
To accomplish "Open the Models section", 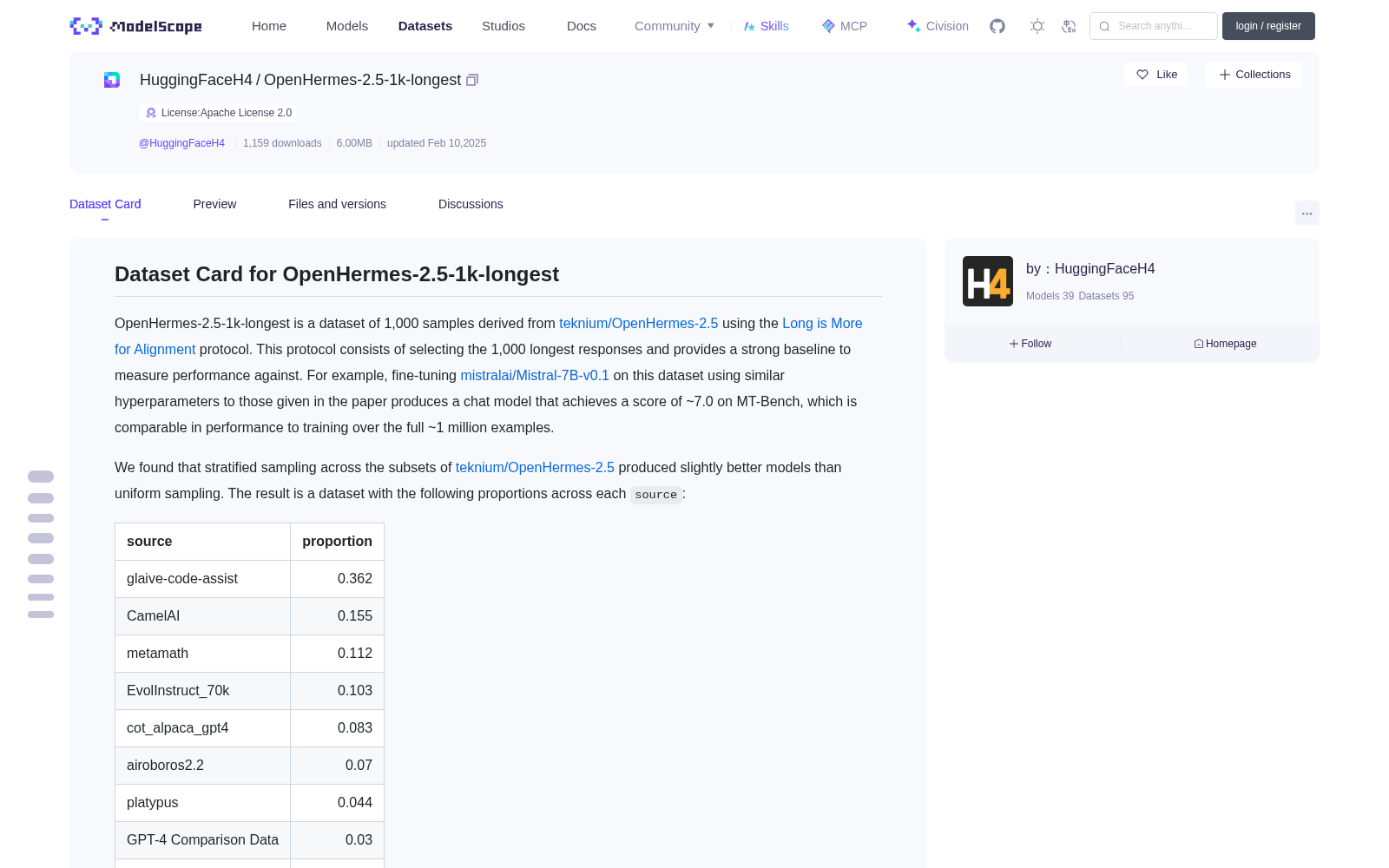I will click(x=347, y=26).
